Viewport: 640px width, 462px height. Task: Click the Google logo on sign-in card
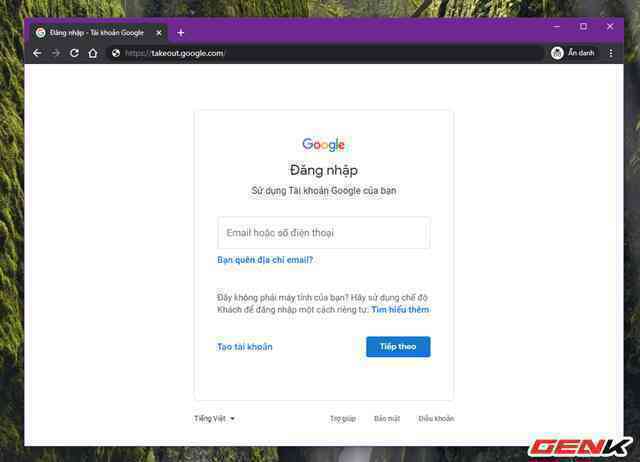click(323, 144)
